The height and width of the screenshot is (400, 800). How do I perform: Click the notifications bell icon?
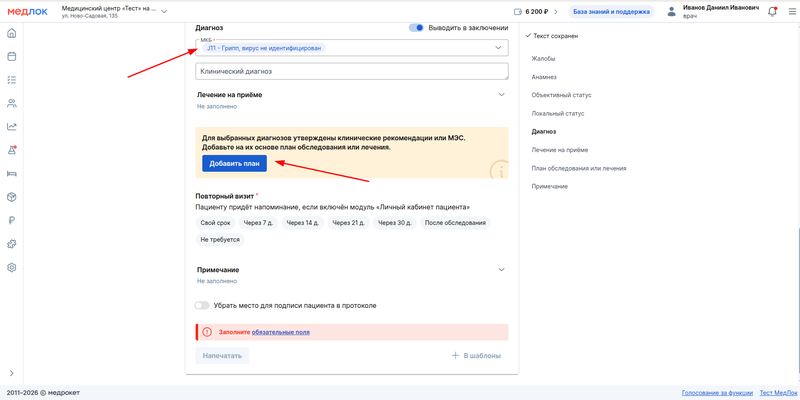(x=772, y=12)
